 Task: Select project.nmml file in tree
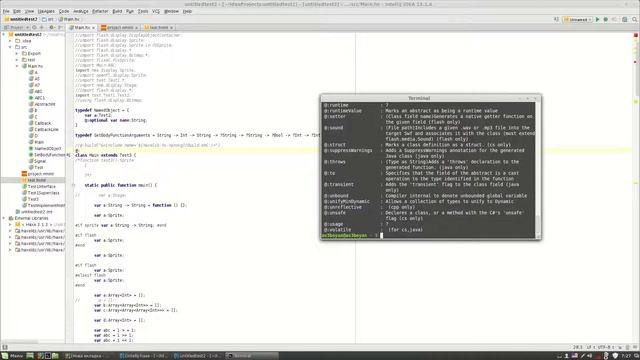(38, 174)
